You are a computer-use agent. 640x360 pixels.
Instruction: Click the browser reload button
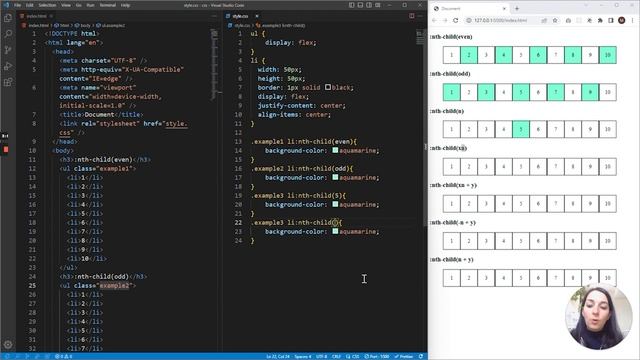pos(456,20)
